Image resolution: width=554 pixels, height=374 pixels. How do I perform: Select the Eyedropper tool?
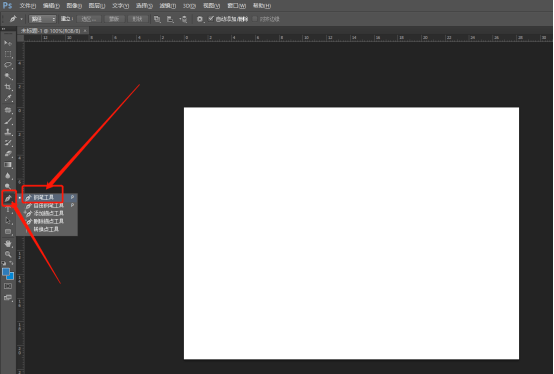(8, 99)
